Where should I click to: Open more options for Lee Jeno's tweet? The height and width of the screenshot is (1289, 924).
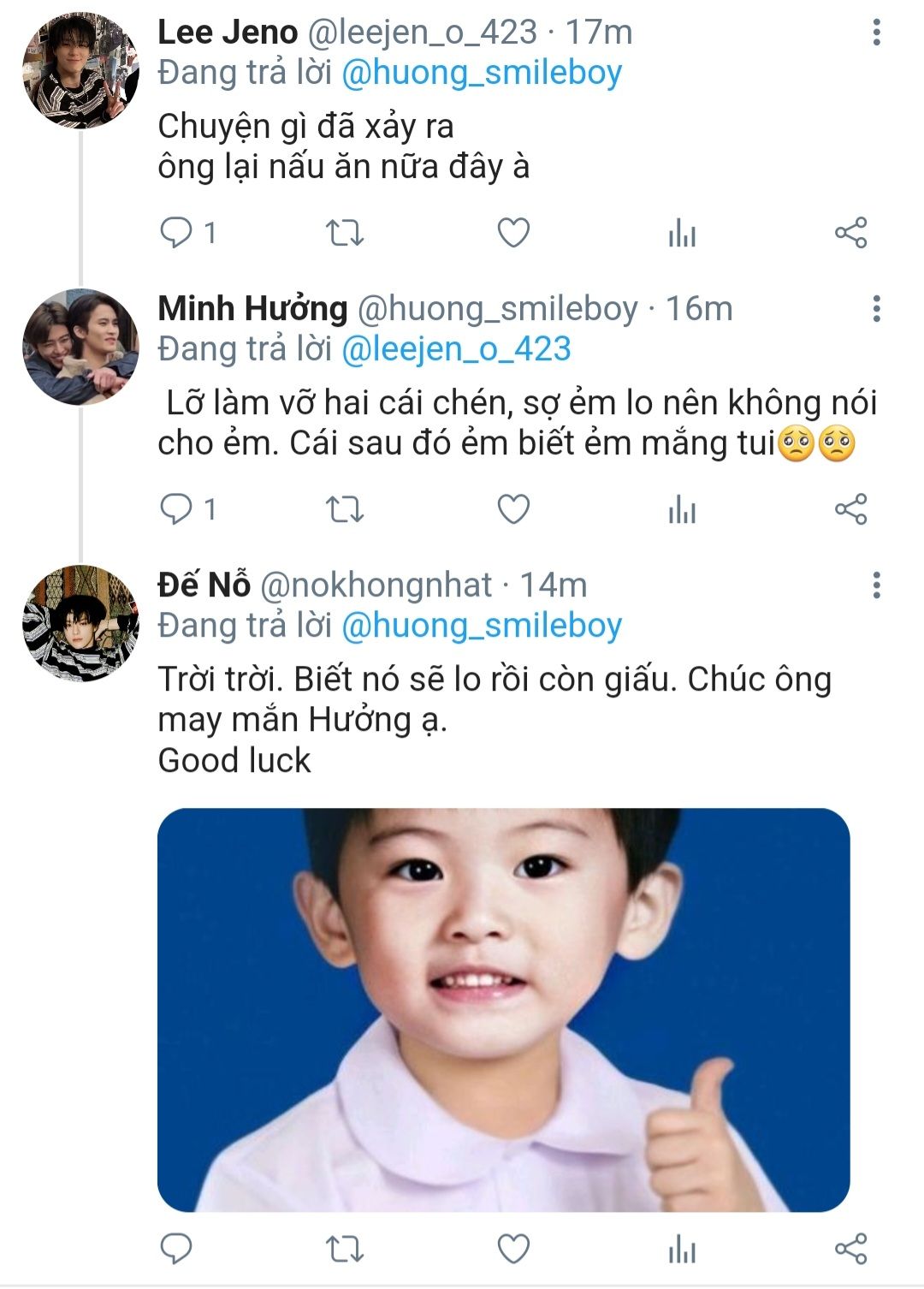(876, 33)
